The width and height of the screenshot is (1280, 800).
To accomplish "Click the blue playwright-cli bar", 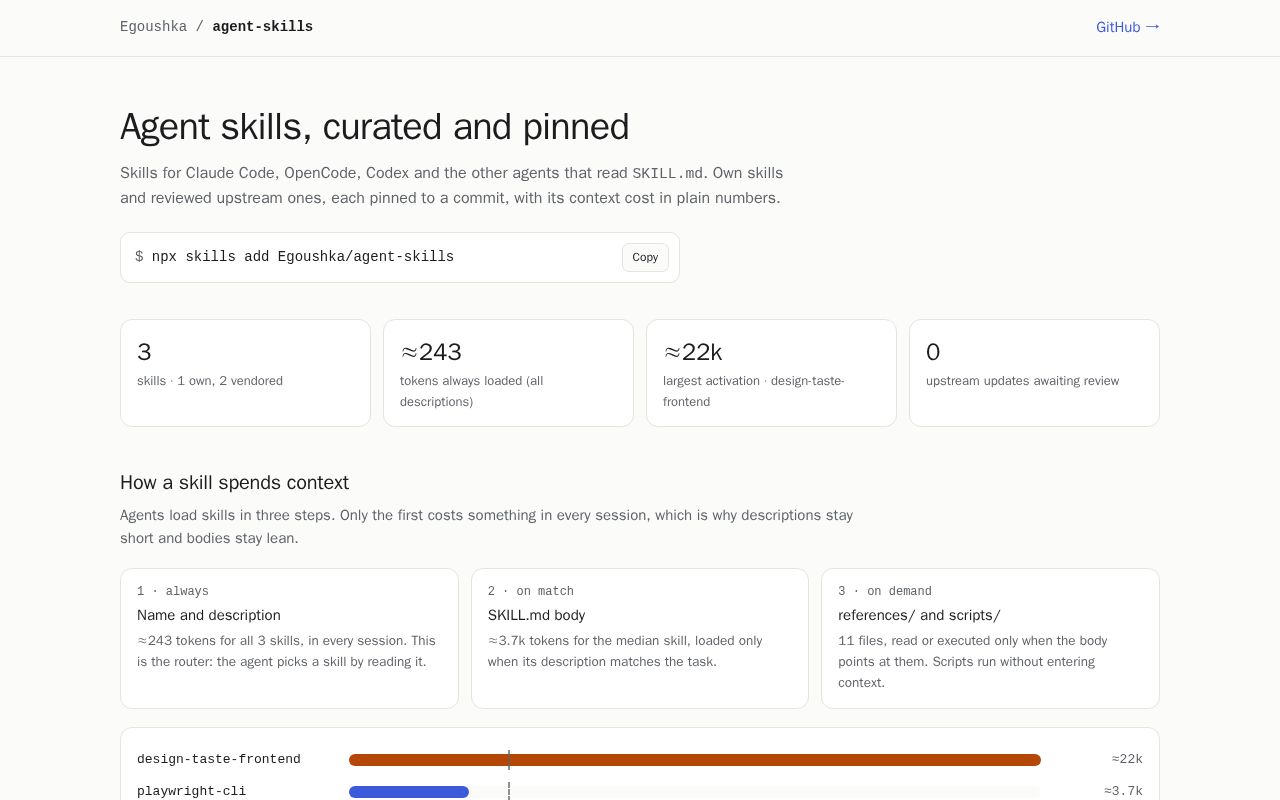I will coord(409,792).
